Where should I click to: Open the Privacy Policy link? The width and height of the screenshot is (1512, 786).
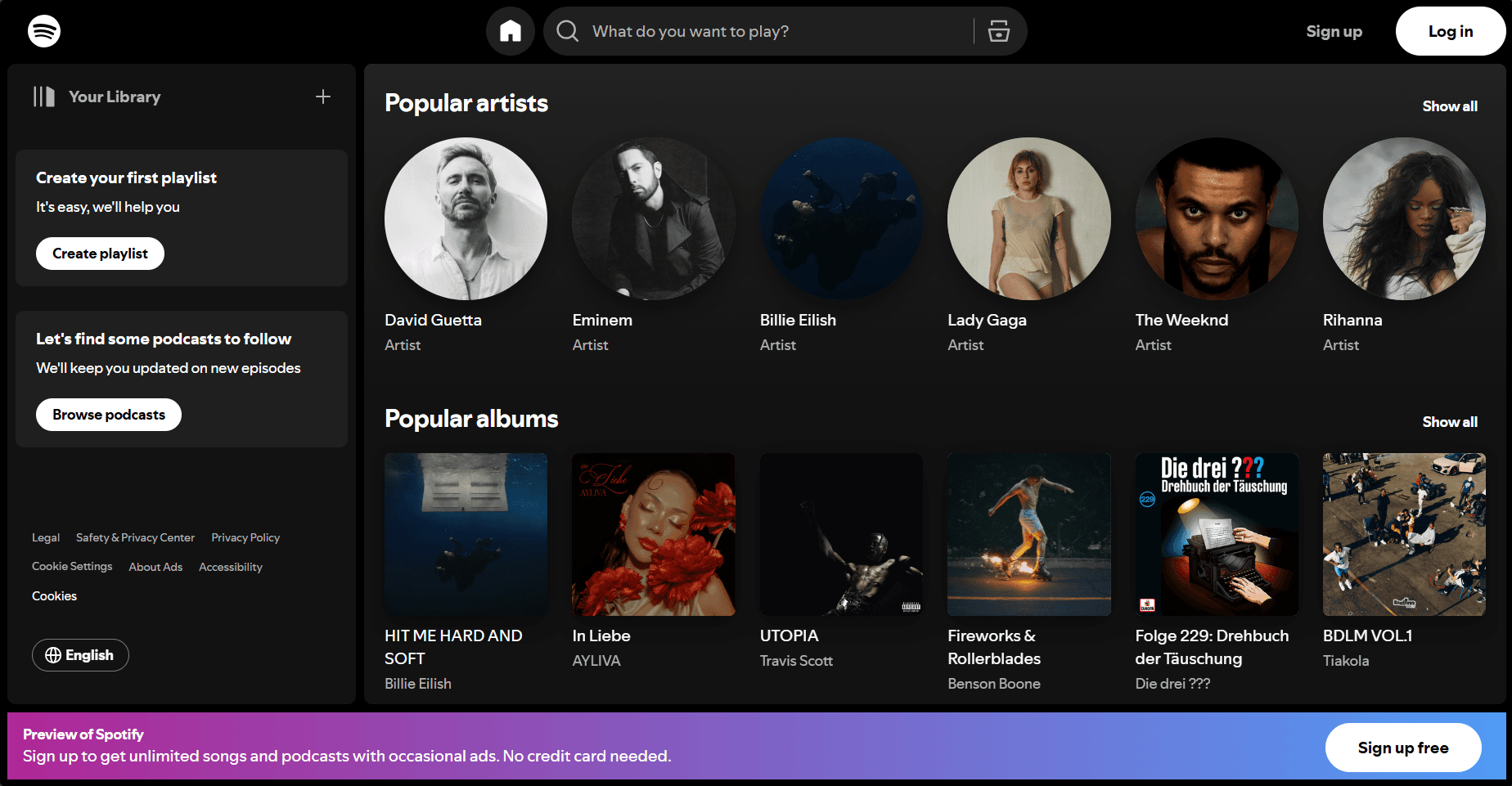point(245,537)
